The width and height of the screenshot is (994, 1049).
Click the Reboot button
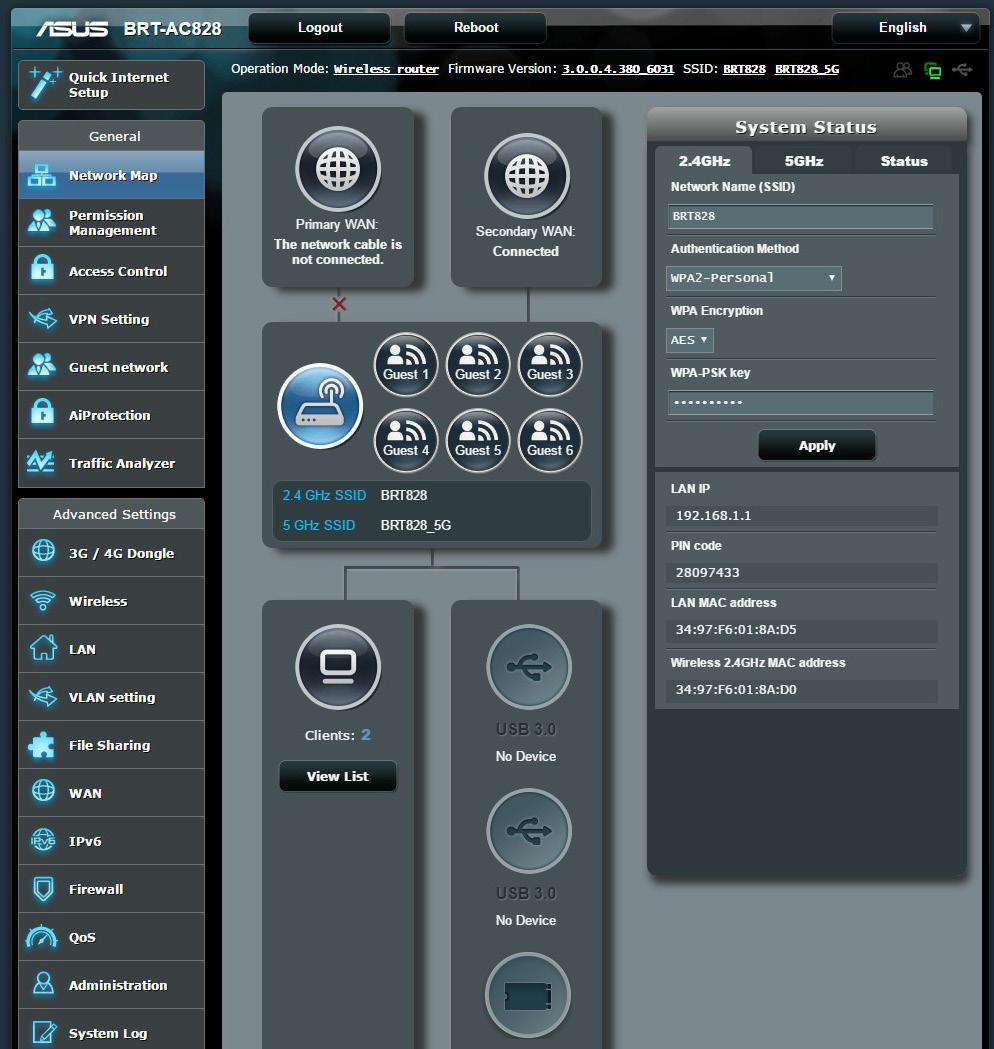[476, 28]
